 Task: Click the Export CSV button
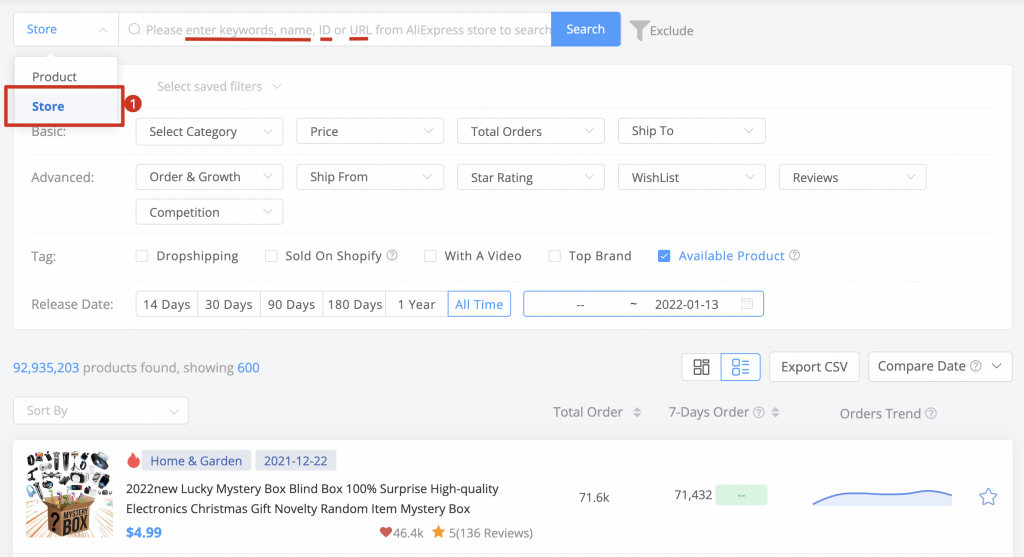[x=814, y=367]
